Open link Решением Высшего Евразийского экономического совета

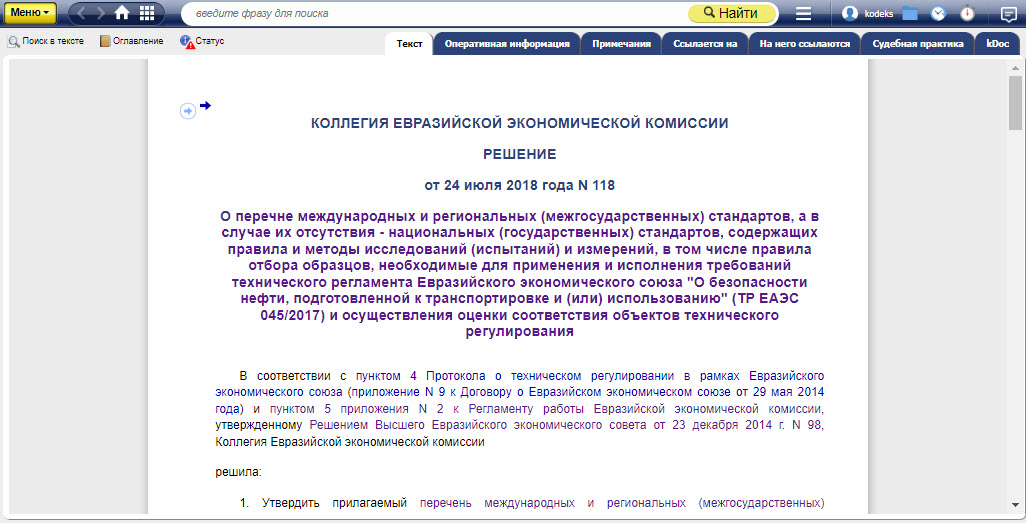pos(456,425)
